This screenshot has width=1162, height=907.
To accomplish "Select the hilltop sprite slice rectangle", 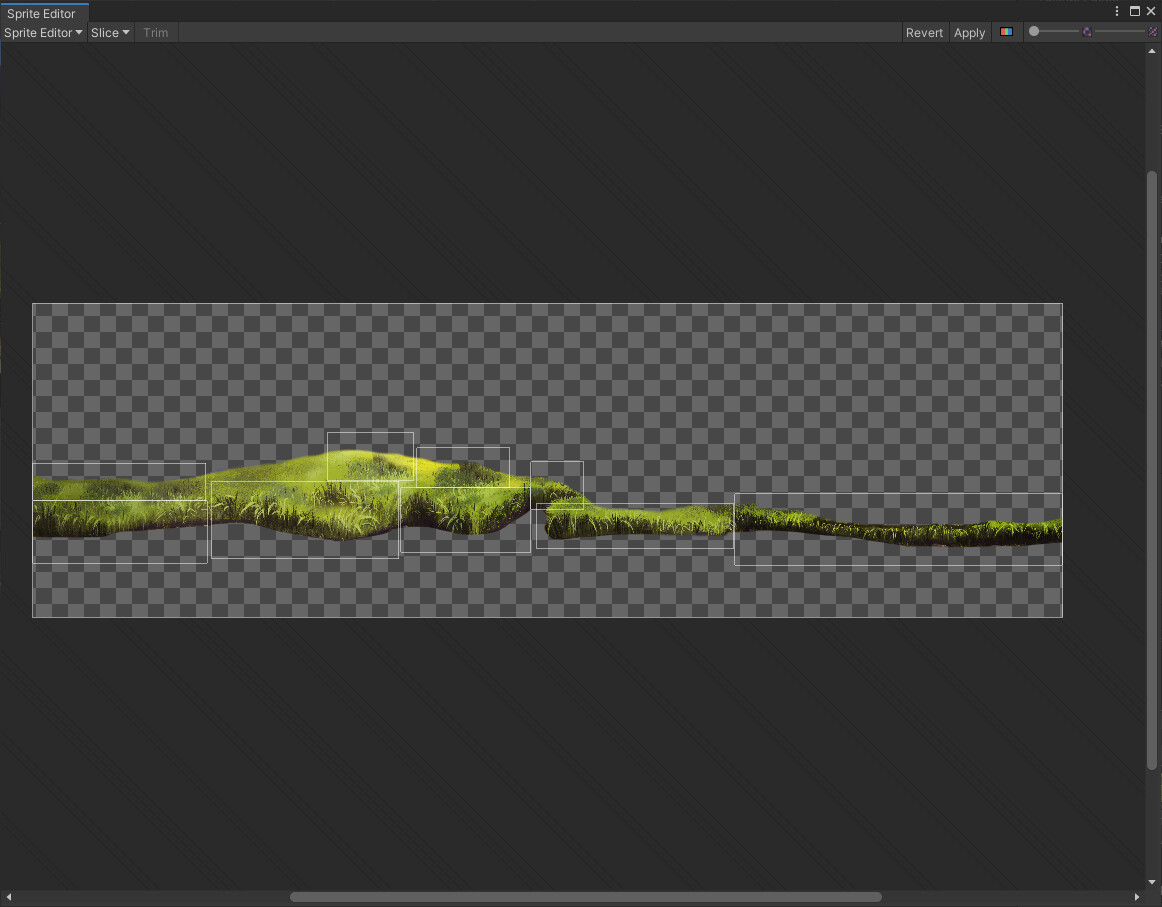I will point(370,456).
